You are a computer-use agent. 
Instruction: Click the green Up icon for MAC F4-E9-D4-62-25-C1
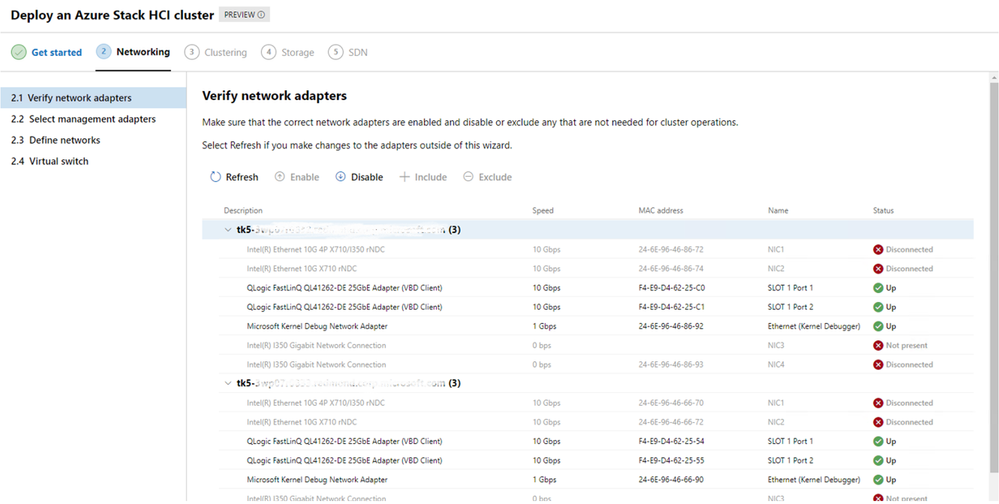[x=878, y=306]
